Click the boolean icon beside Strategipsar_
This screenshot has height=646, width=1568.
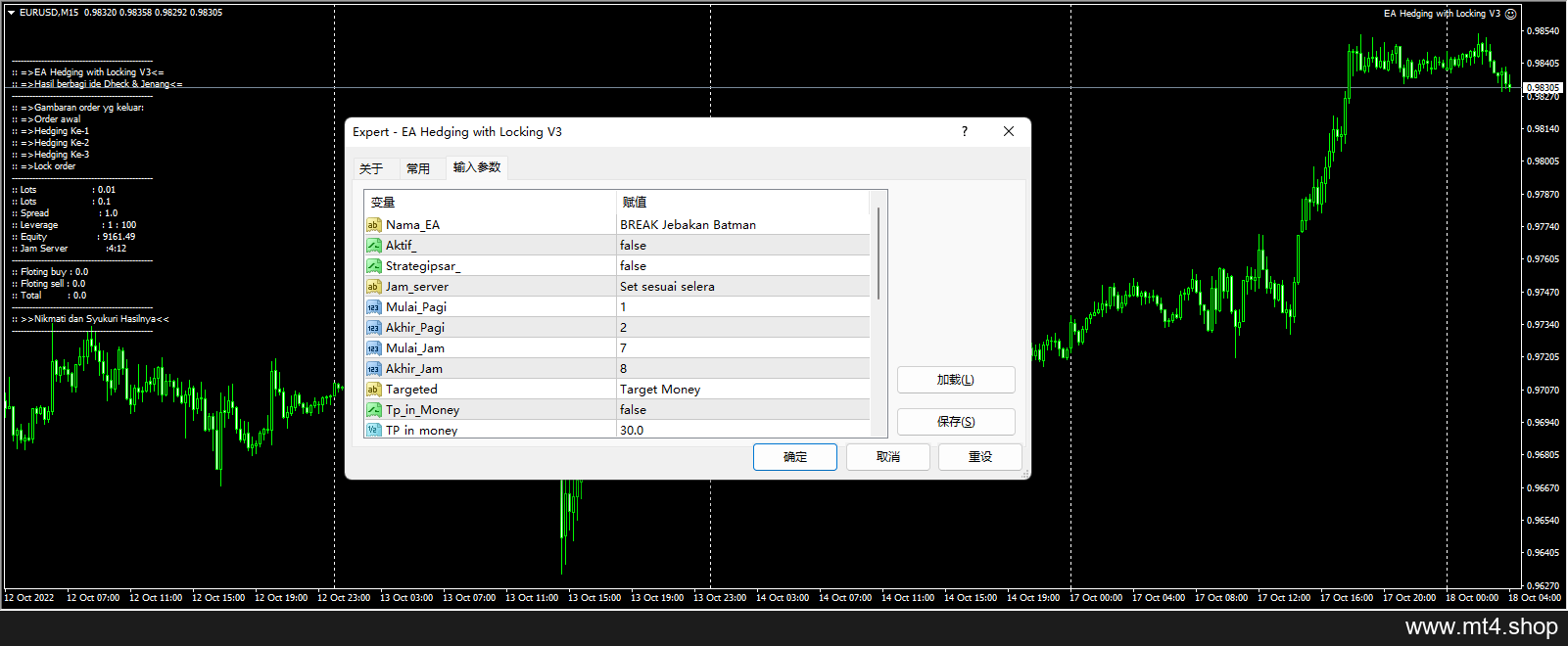pos(373,266)
